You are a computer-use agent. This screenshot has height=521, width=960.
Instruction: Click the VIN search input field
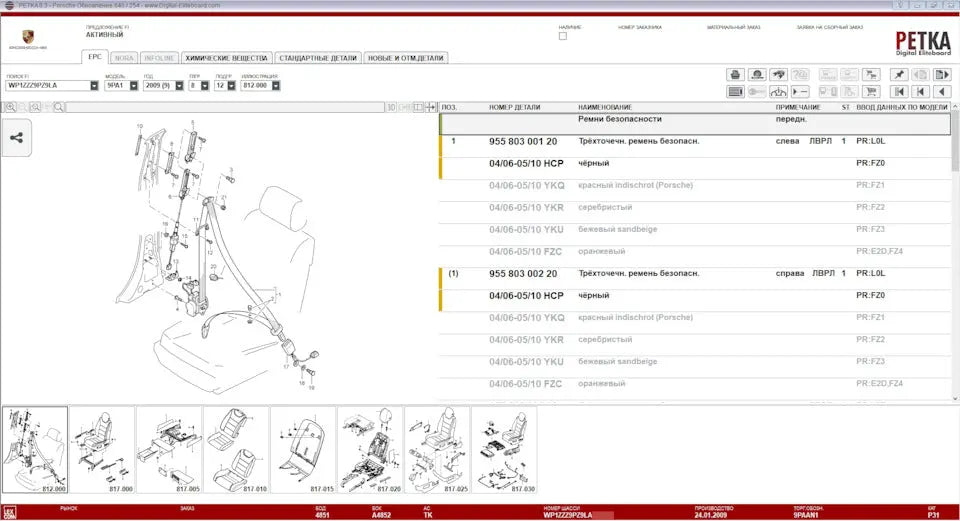pos(47,86)
